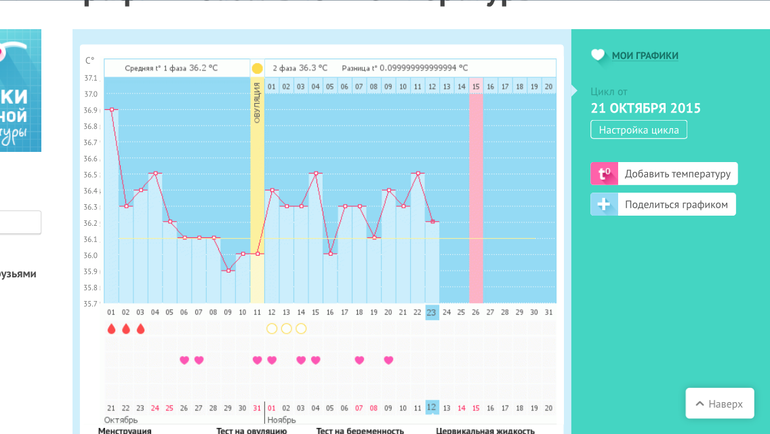Click the pink heart under cycle day 06

coord(184,360)
